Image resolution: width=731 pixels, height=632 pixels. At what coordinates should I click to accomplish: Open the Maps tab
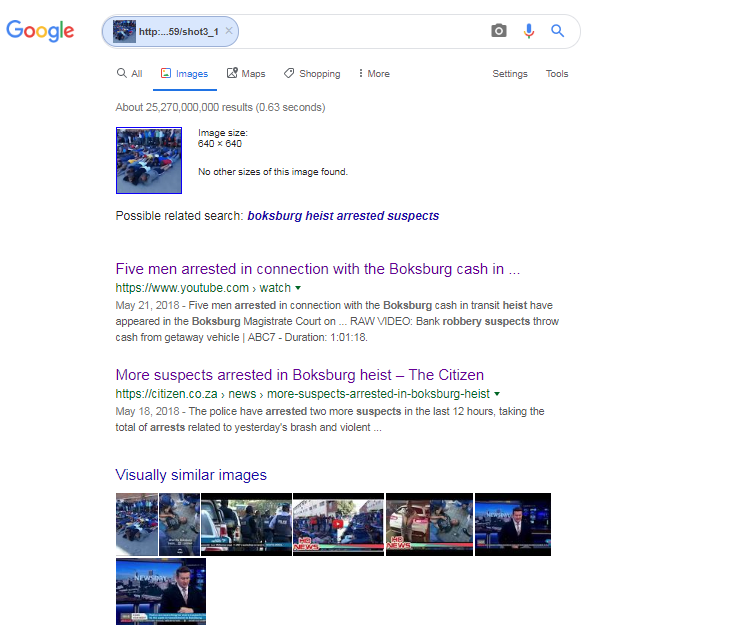[246, 74]
